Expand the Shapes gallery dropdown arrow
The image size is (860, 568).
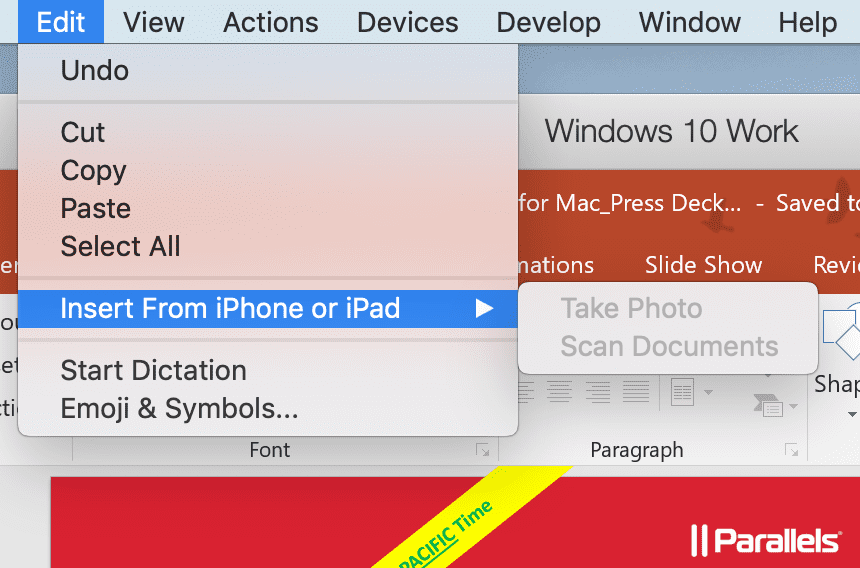pyautogui.click(x=852, y=414)
